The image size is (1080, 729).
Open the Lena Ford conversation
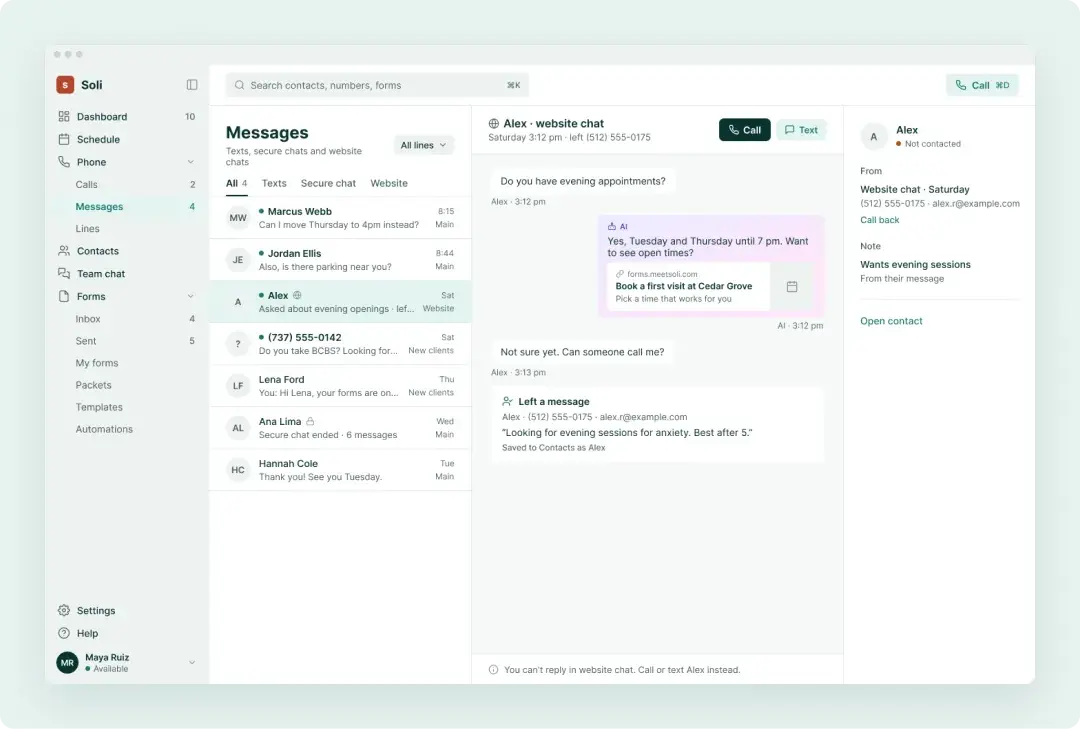coord(340,386)
